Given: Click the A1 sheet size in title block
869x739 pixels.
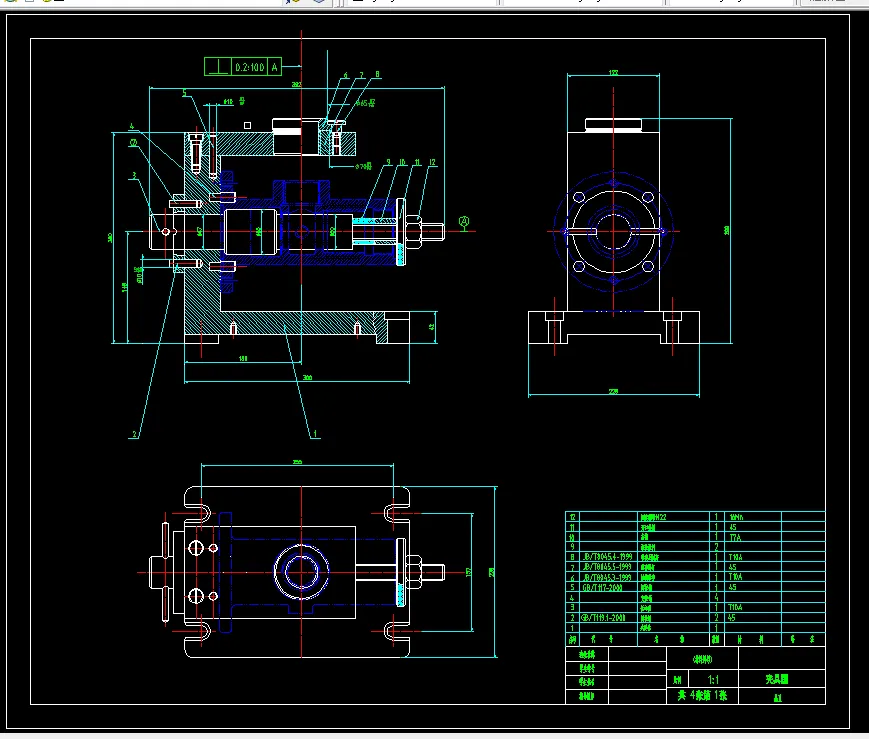Looking at the screenshot, I should [x=778, y=698].
